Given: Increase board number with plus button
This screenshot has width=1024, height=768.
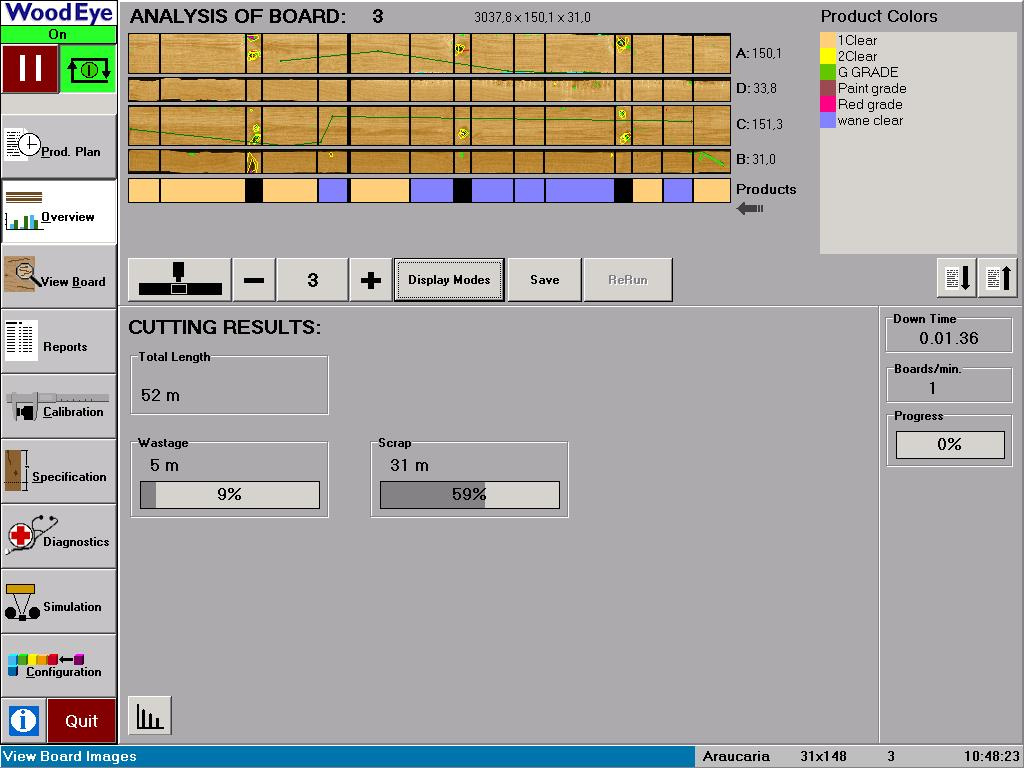Looking at the screenshot, I should tap(370, 280).
